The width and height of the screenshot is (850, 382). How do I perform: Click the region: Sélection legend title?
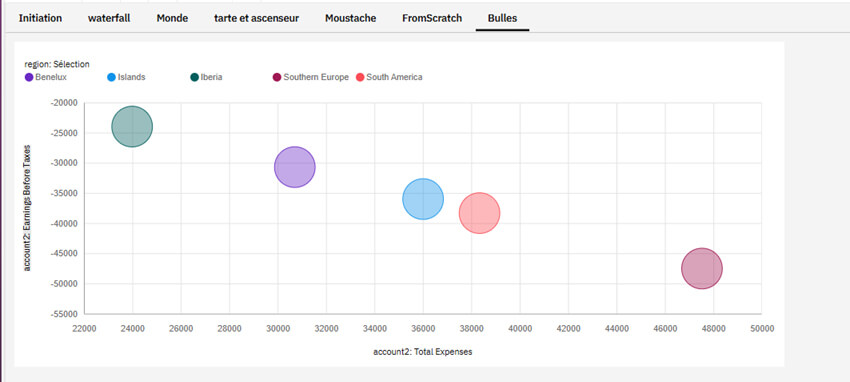57,64
